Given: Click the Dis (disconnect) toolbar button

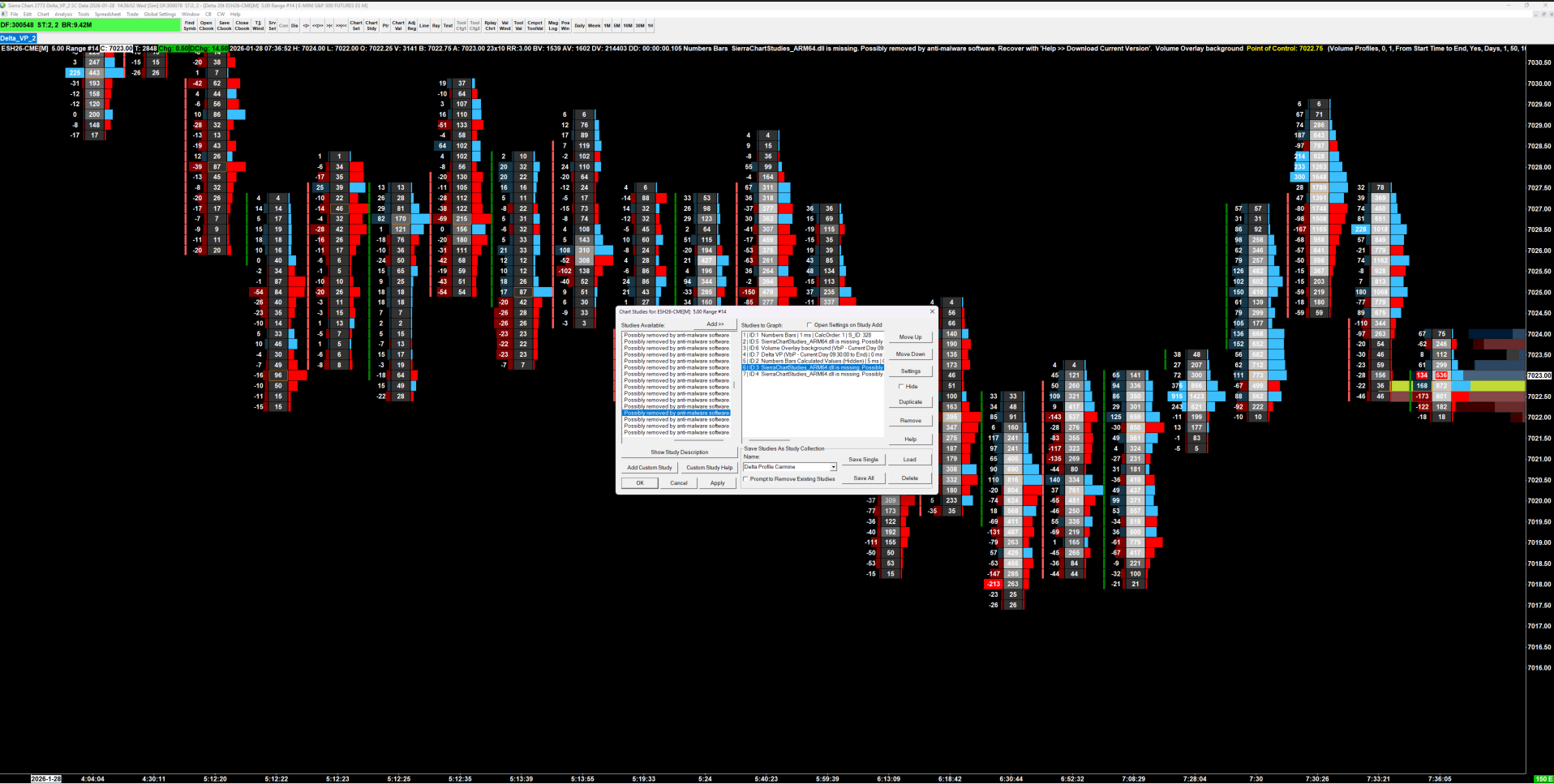Looking at the screenshot, I should point(294,25).
